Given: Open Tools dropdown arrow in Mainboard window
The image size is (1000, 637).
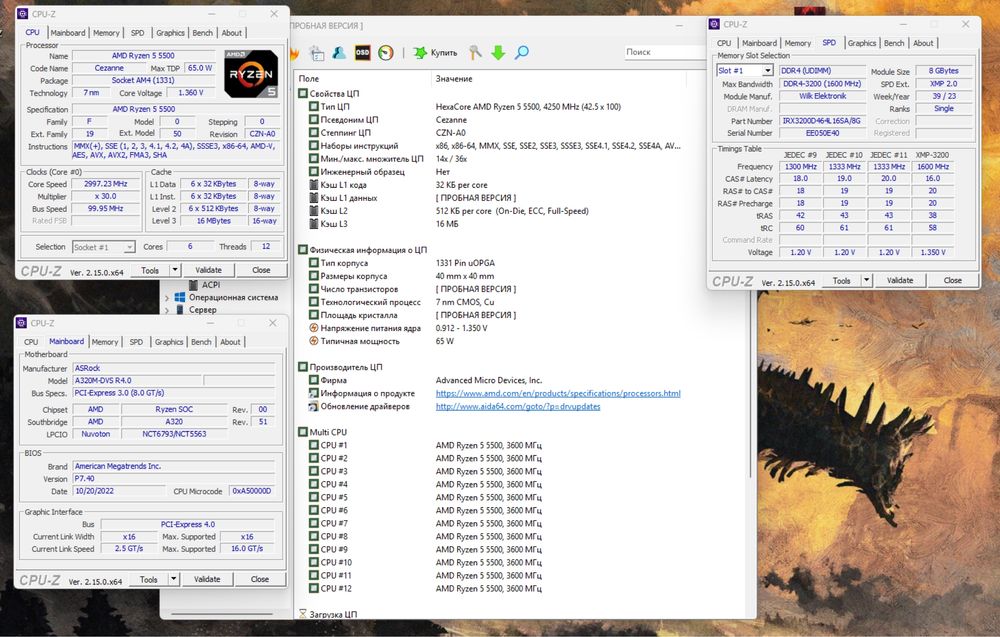Looking at the screenshot, I should 175,579.
